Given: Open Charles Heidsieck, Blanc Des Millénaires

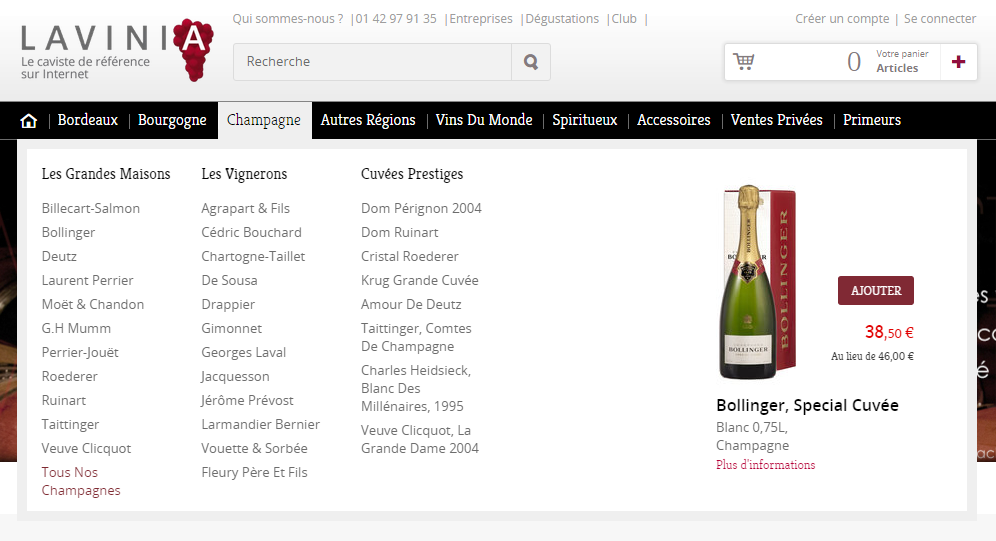Looking at the screenshot, I should click(x=416, y=388).
